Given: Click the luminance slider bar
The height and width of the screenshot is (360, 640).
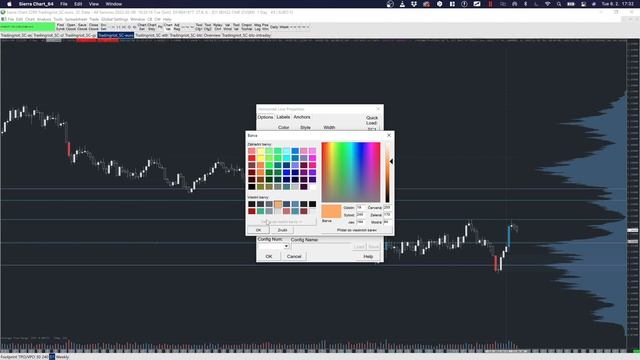Looking at the screenshot, I should (x=387, y=172).
